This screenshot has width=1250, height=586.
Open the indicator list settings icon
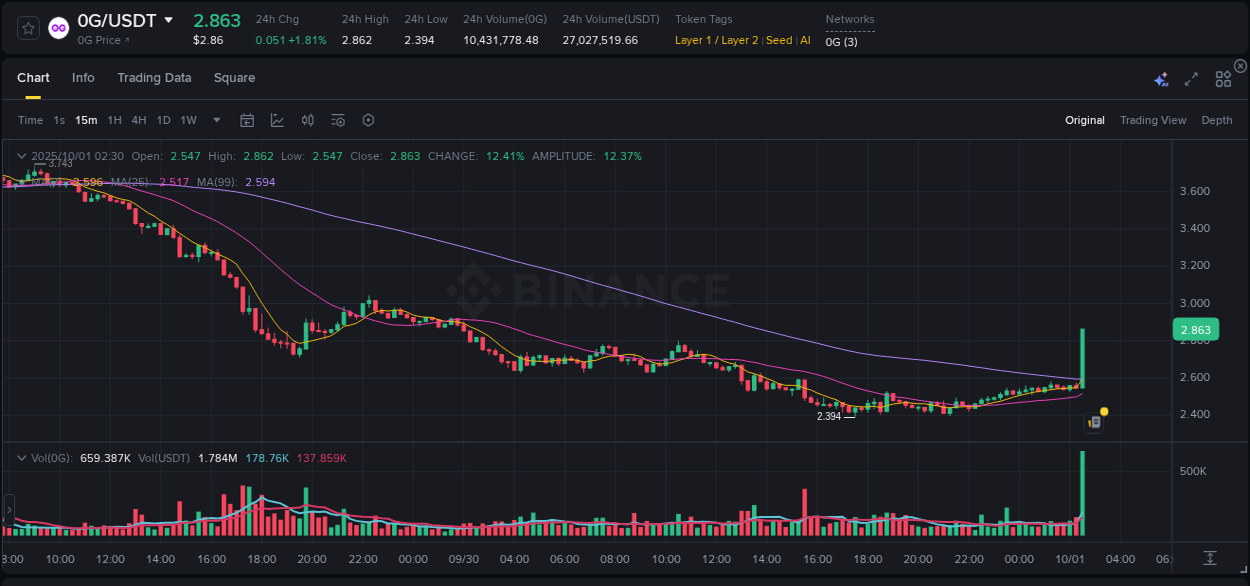[337, 120]
